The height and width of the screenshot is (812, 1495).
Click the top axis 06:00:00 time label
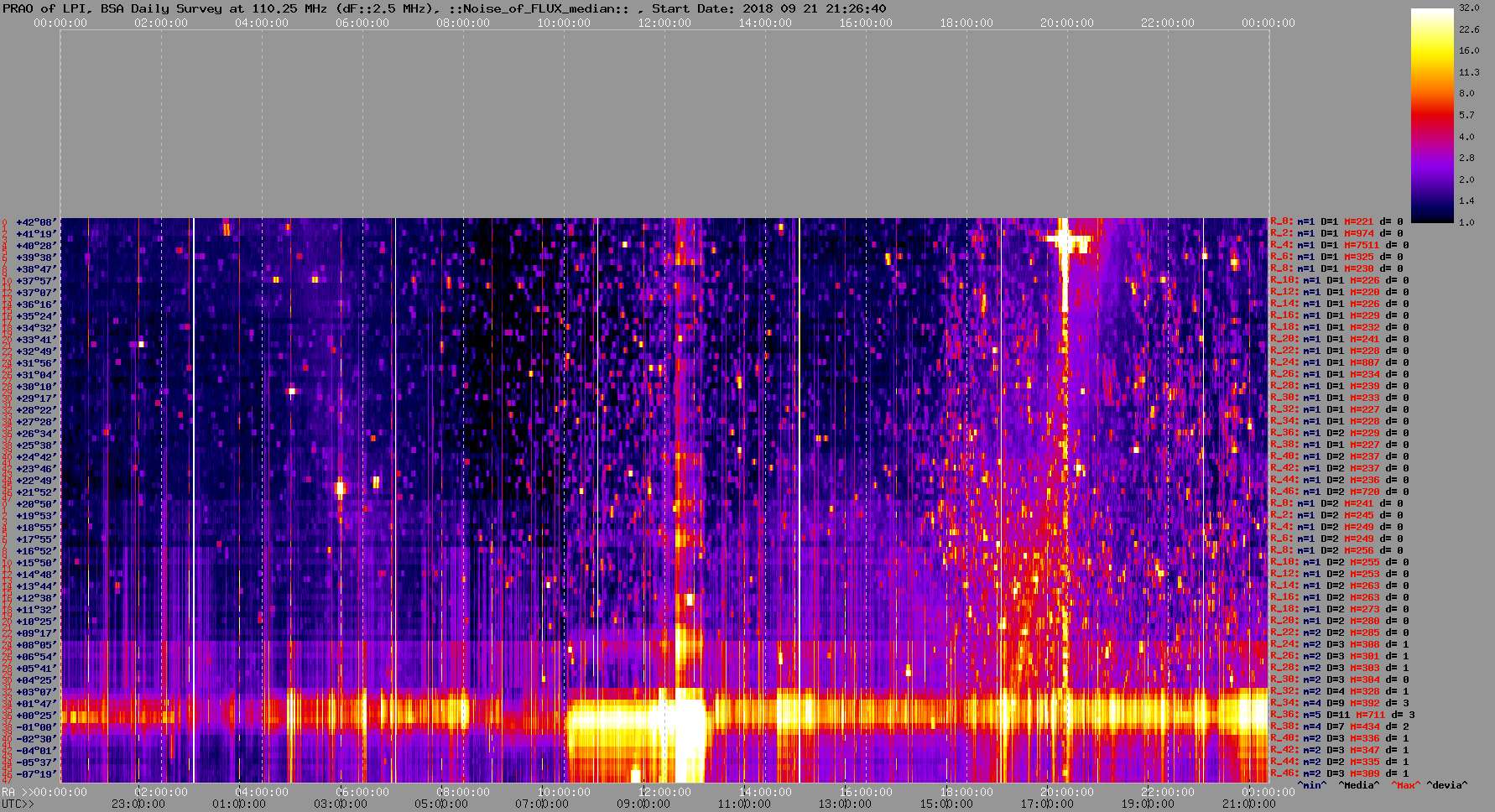(x=362, y=23)
